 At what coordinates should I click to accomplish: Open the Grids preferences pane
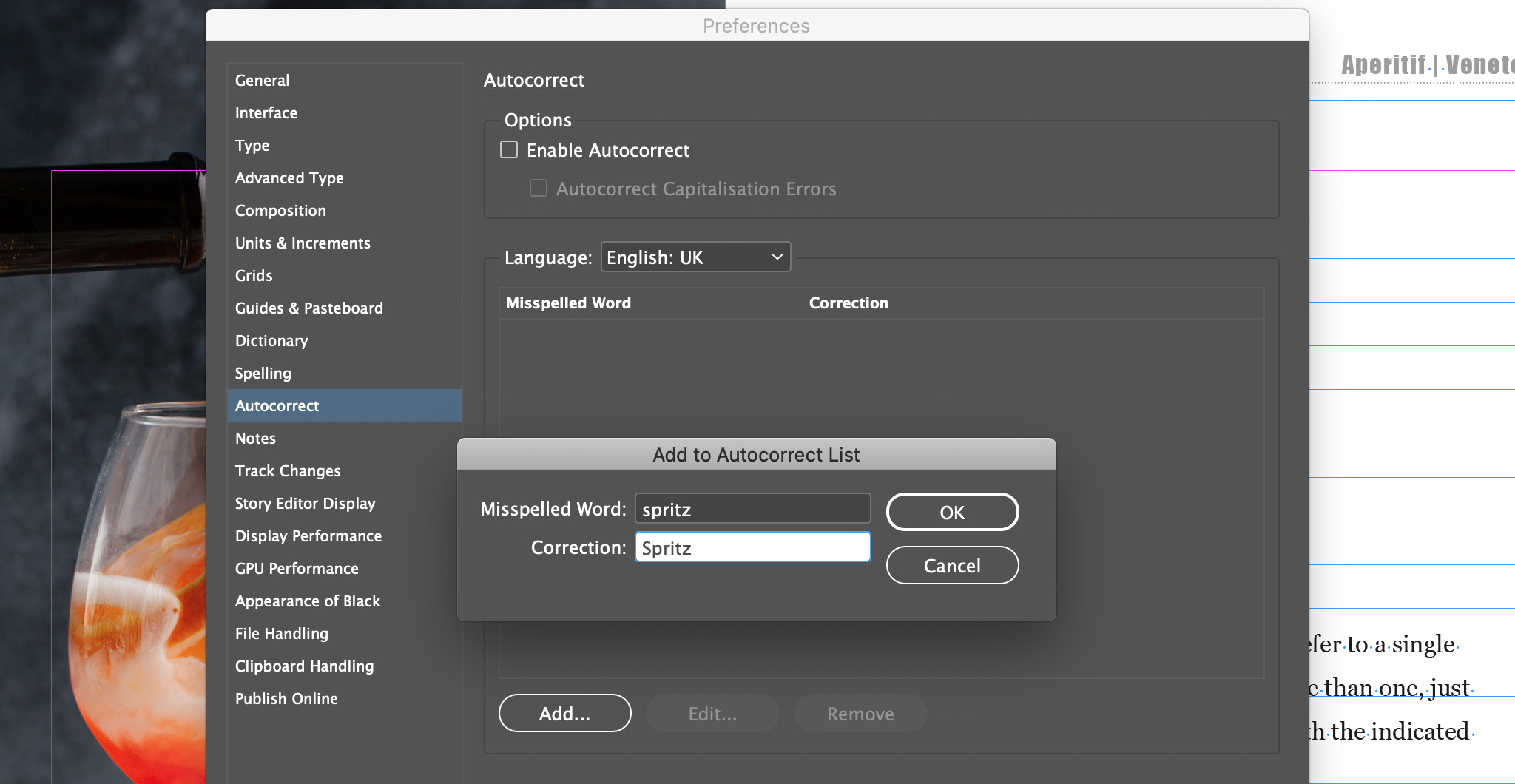pyautogui.click(x=253, y=275)
